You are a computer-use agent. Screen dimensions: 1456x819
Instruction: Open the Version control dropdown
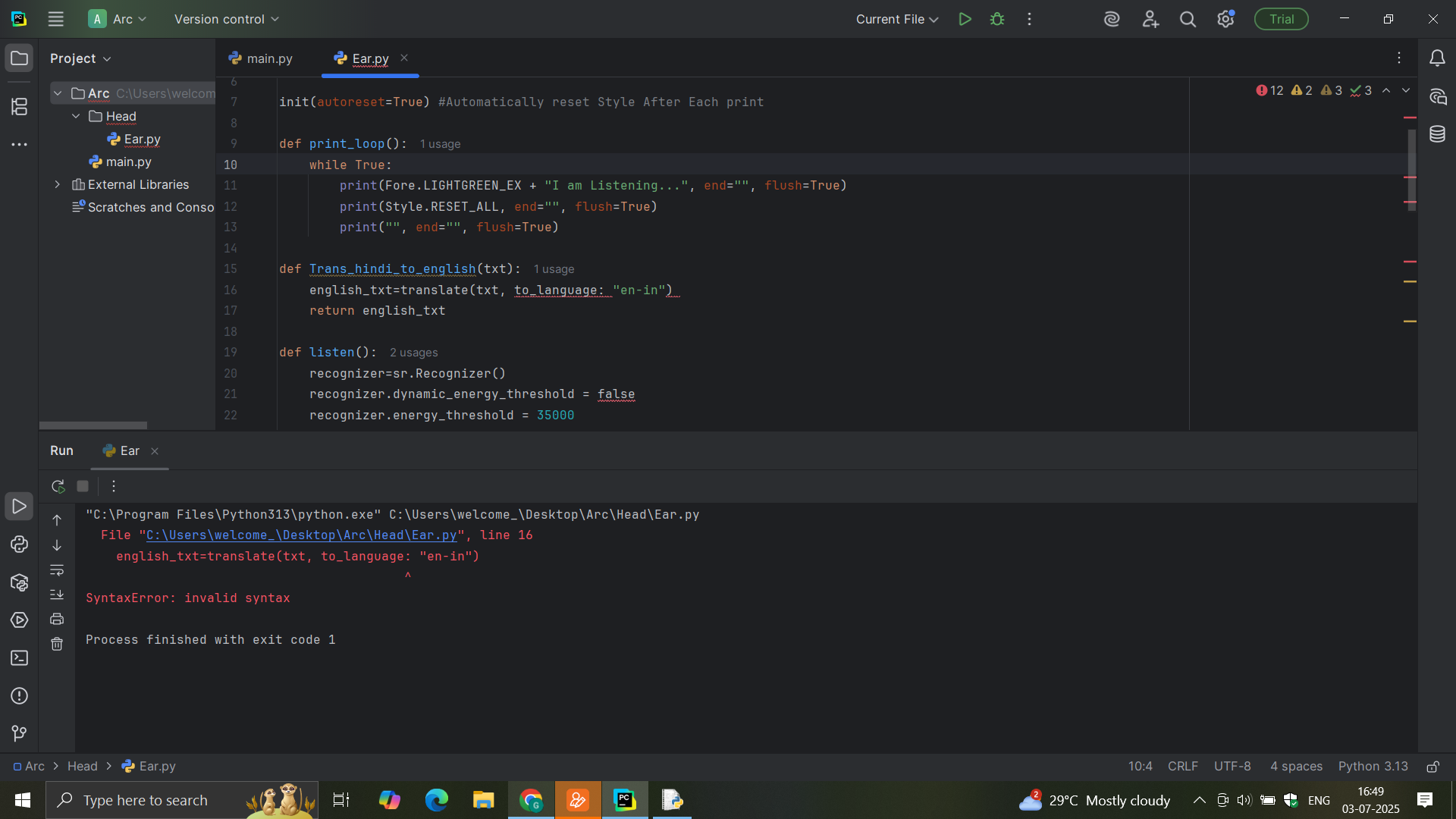226,19
